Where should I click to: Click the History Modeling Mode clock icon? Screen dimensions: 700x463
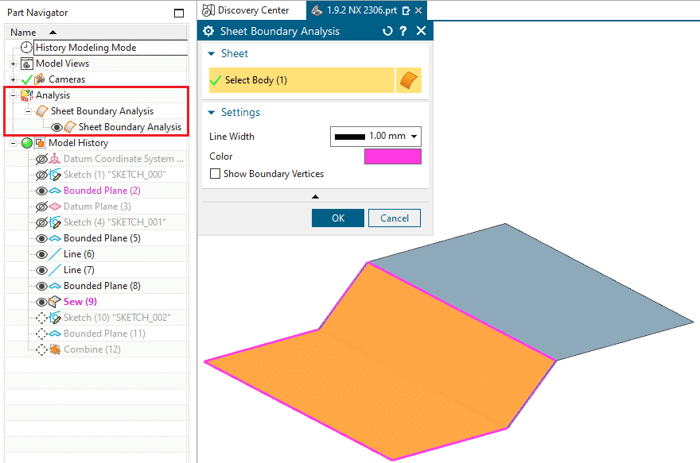pos(26,47)
